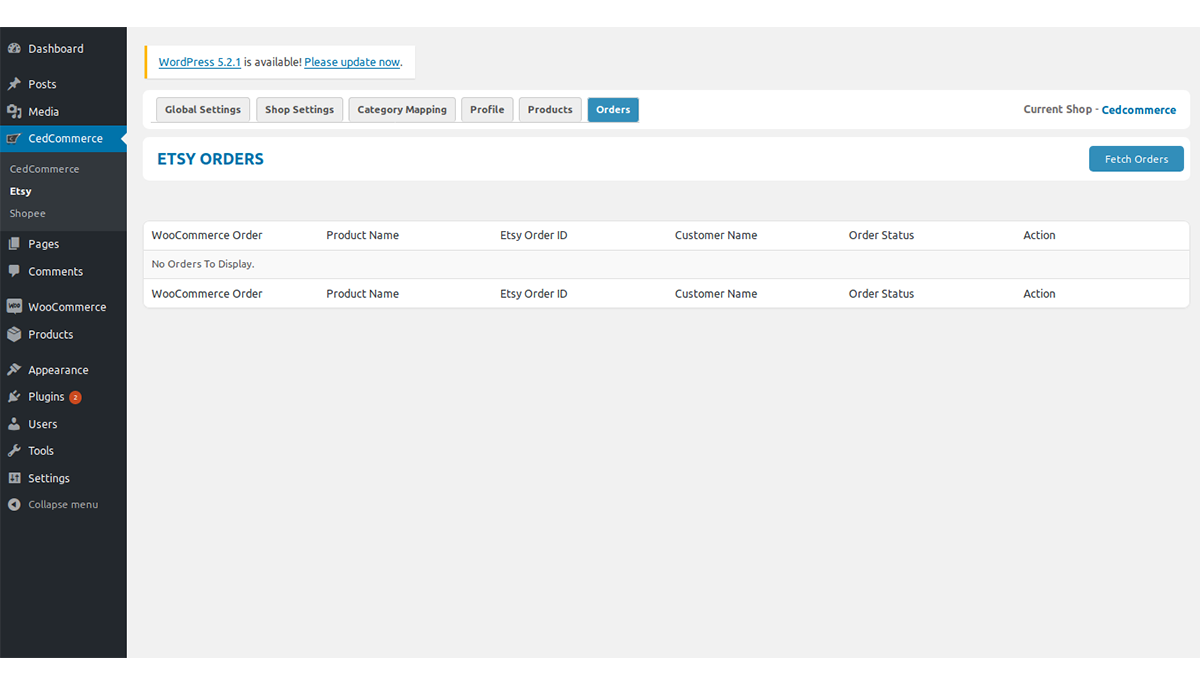The image size is (1200, 684).
Task: Switch to the Category Mapping tab
Action: click(401, 109)
